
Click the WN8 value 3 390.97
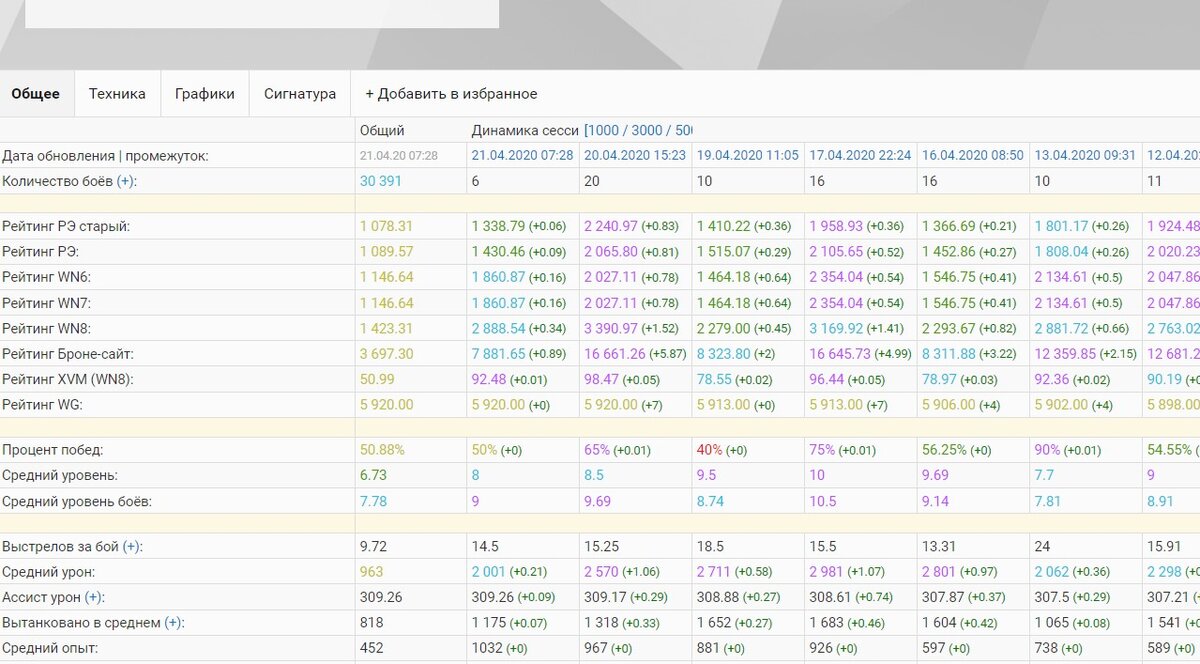coord(611,328)
